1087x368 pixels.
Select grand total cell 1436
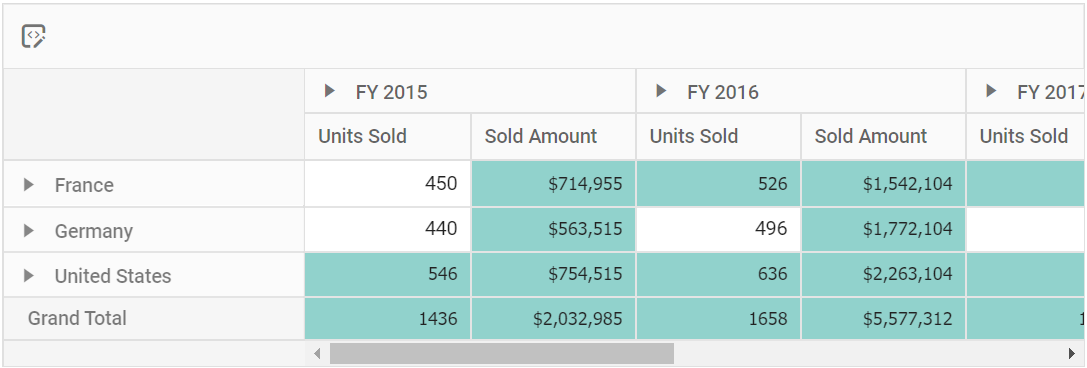click(x=388, y=319)
